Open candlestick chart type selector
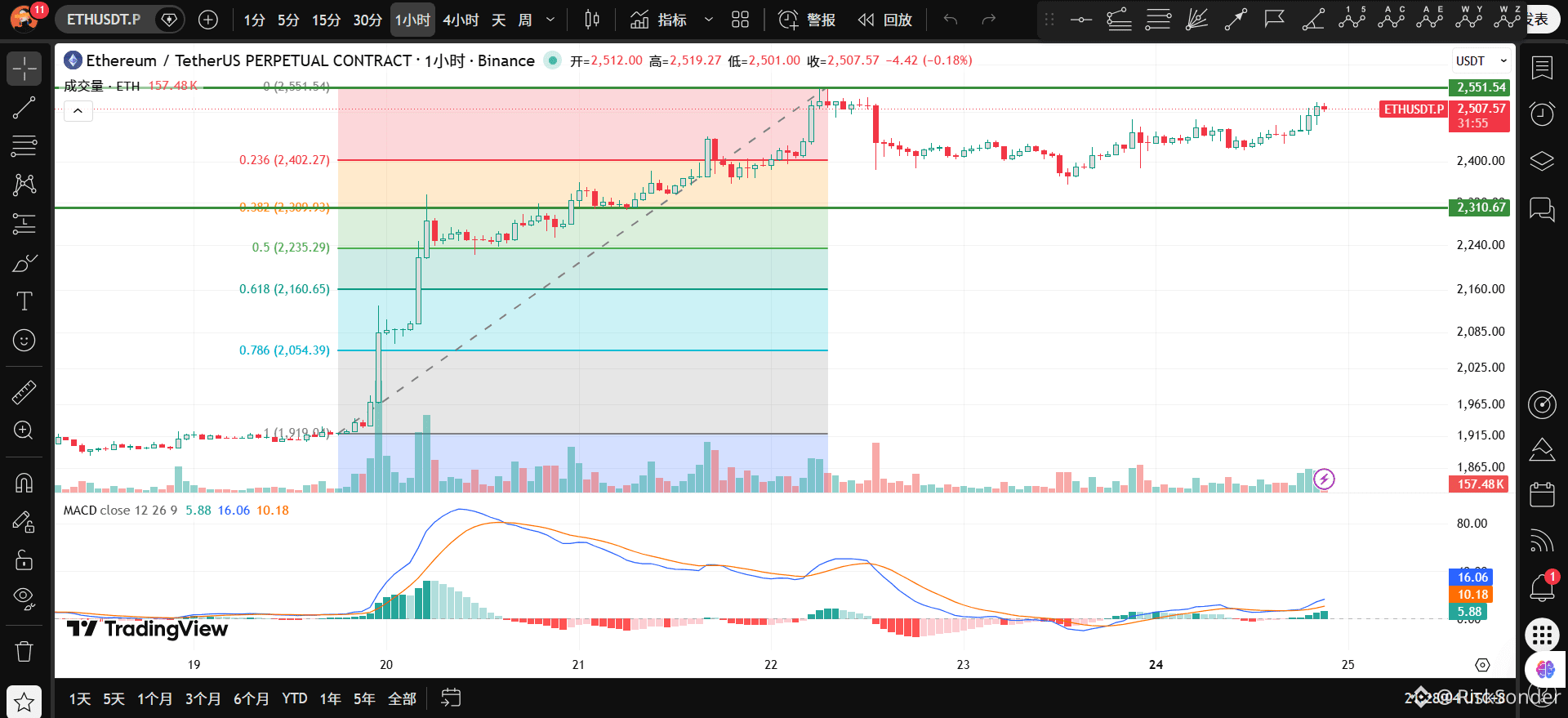Viewport: 1568px width, 718px height. [593, 20]
